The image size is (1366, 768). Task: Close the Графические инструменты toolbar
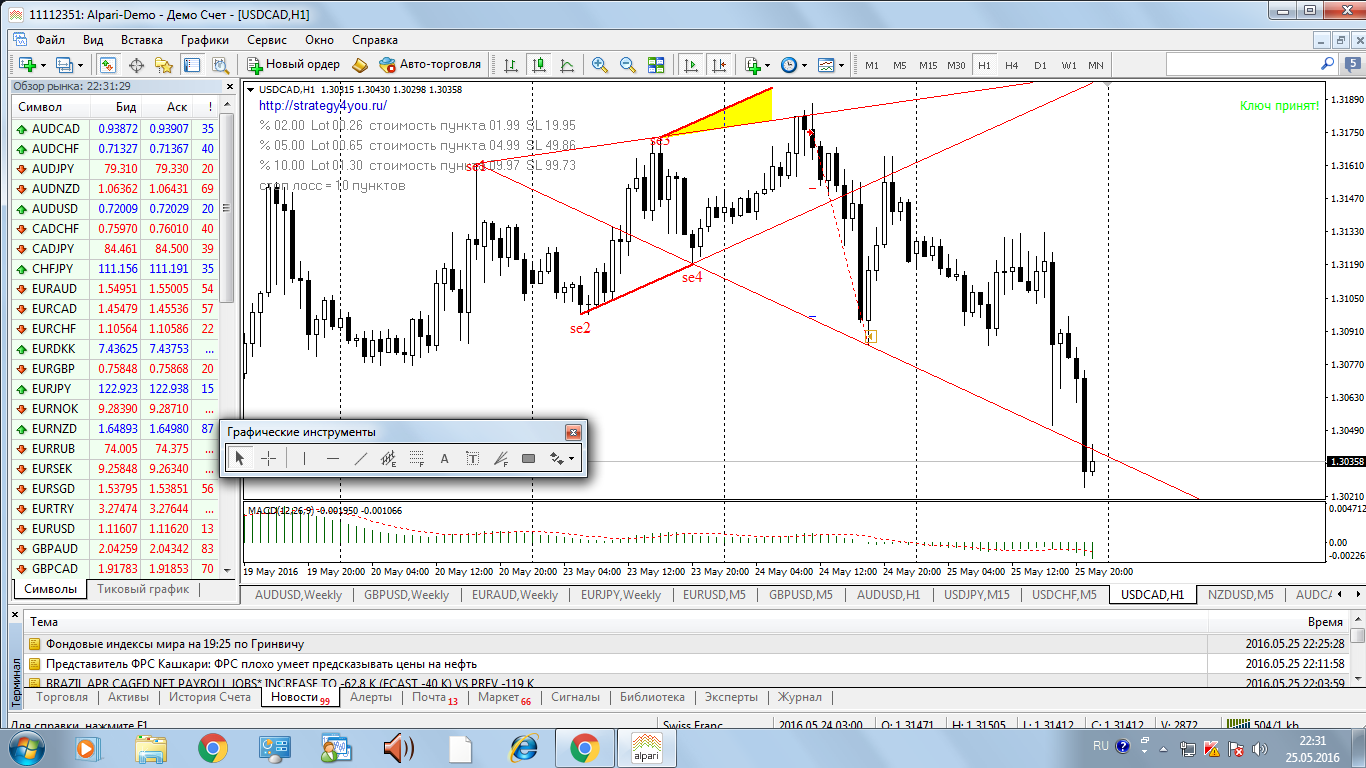573,432
